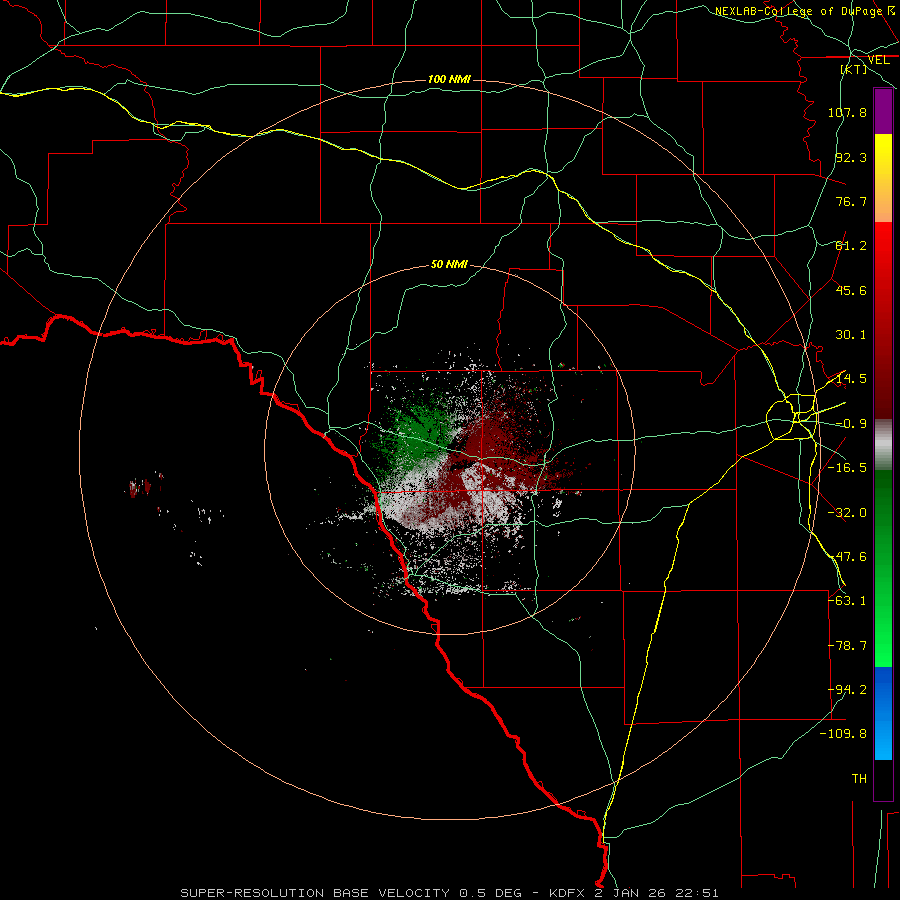Click the -109.8 velocity scale value
900x900 pixels.
tap(843, 734)
